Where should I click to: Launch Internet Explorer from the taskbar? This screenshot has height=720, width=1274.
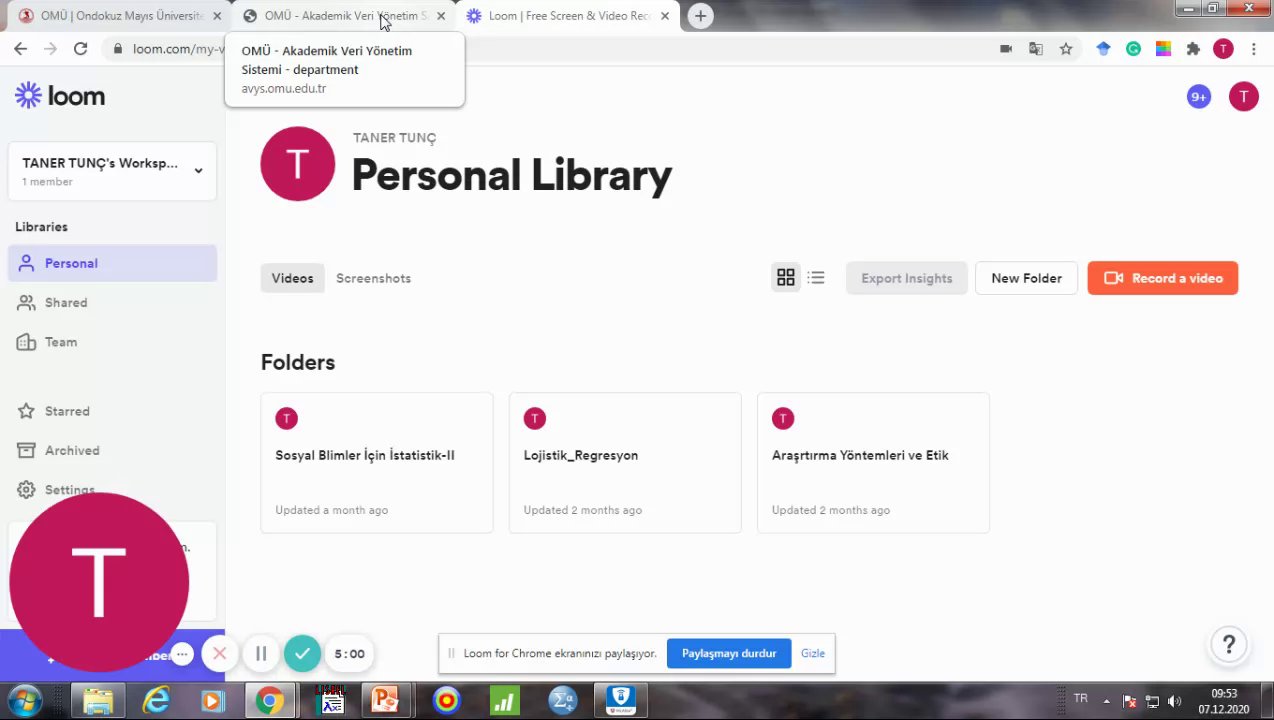point(156,701)
